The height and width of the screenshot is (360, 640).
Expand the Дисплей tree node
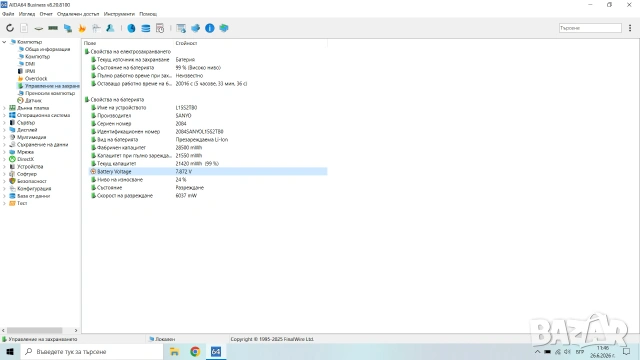click(x=4, y=130)
